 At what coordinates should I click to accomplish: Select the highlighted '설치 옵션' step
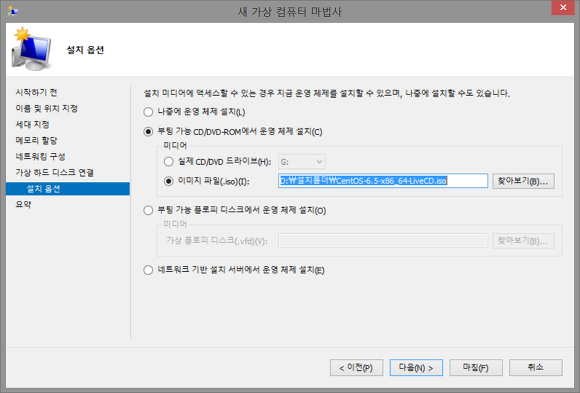(x=68, y=189)
